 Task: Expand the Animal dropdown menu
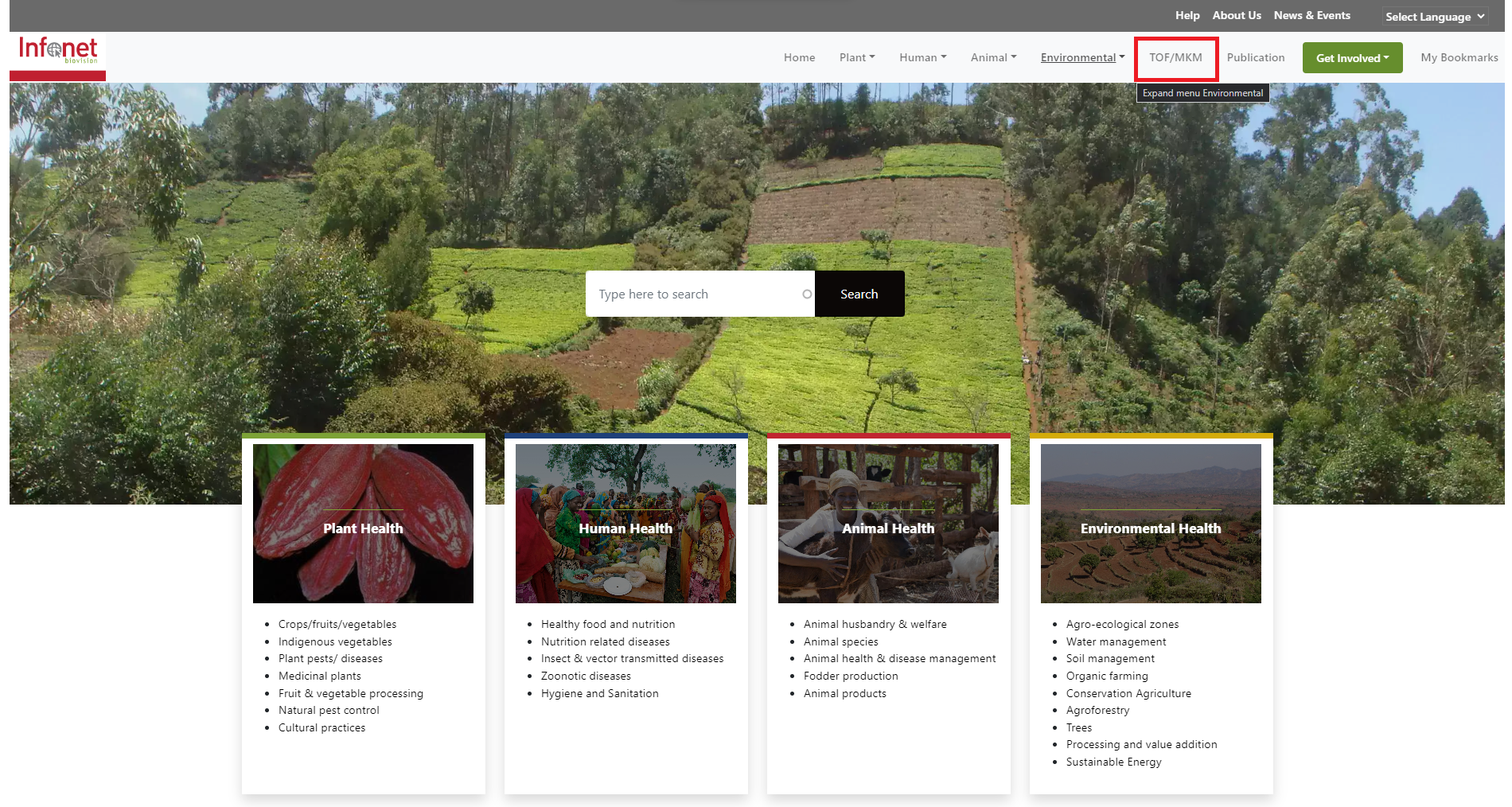point(993,57)
